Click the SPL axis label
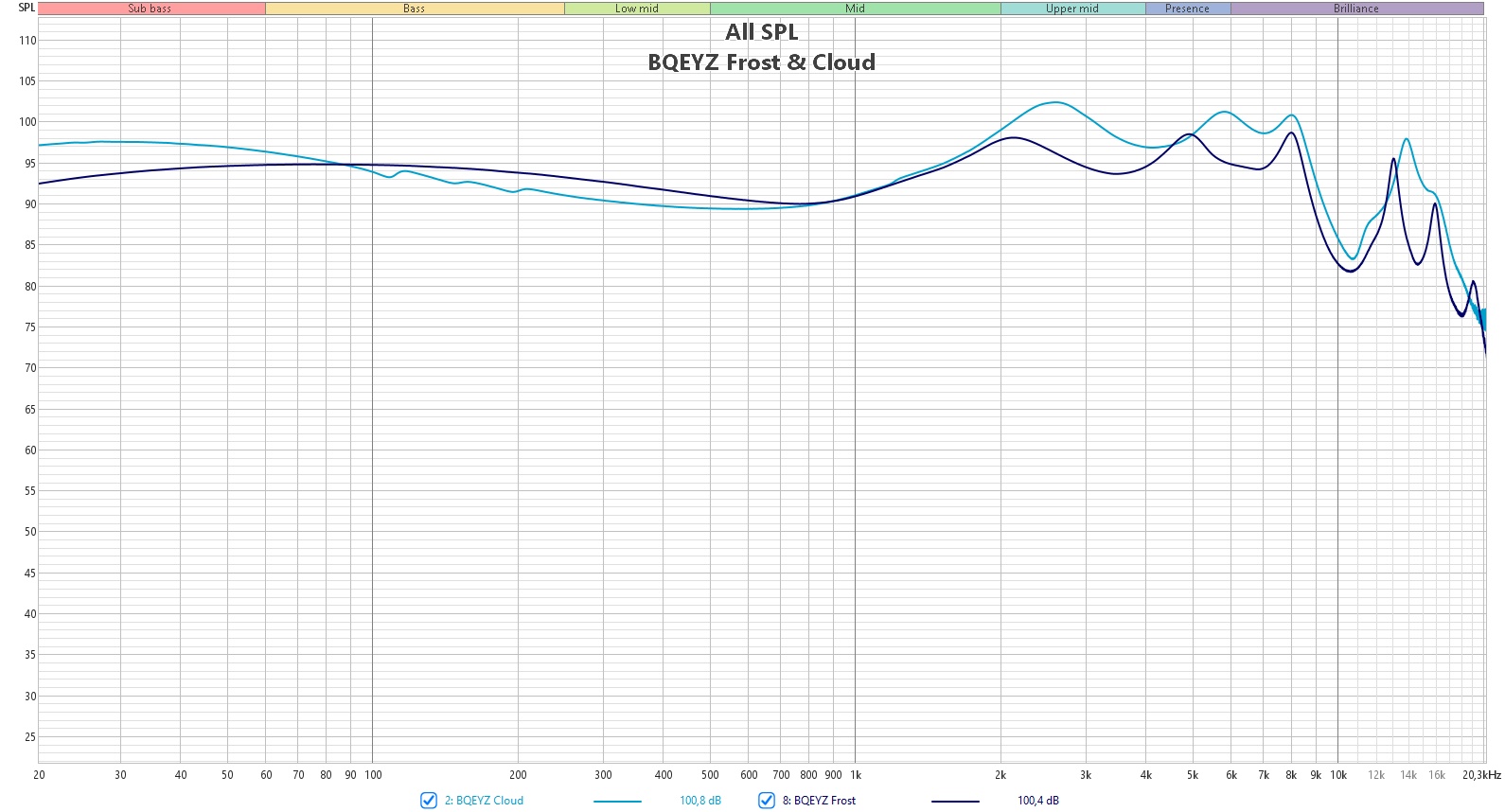The width and height of the screenshot is (1505, 812). pyautogui.click(x=27, y=8)
